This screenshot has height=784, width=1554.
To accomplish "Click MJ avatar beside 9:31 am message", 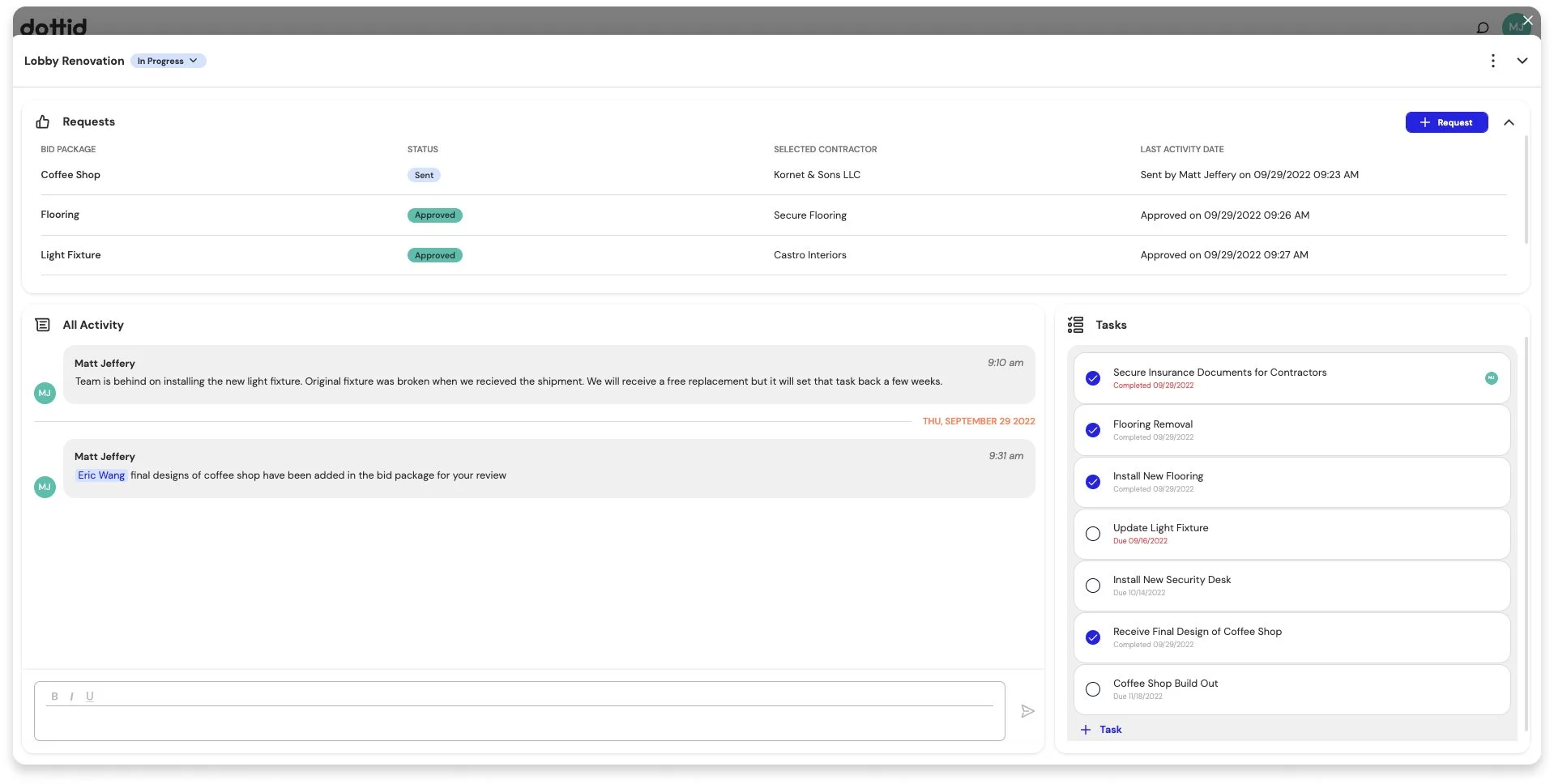I will click(45, 487).
